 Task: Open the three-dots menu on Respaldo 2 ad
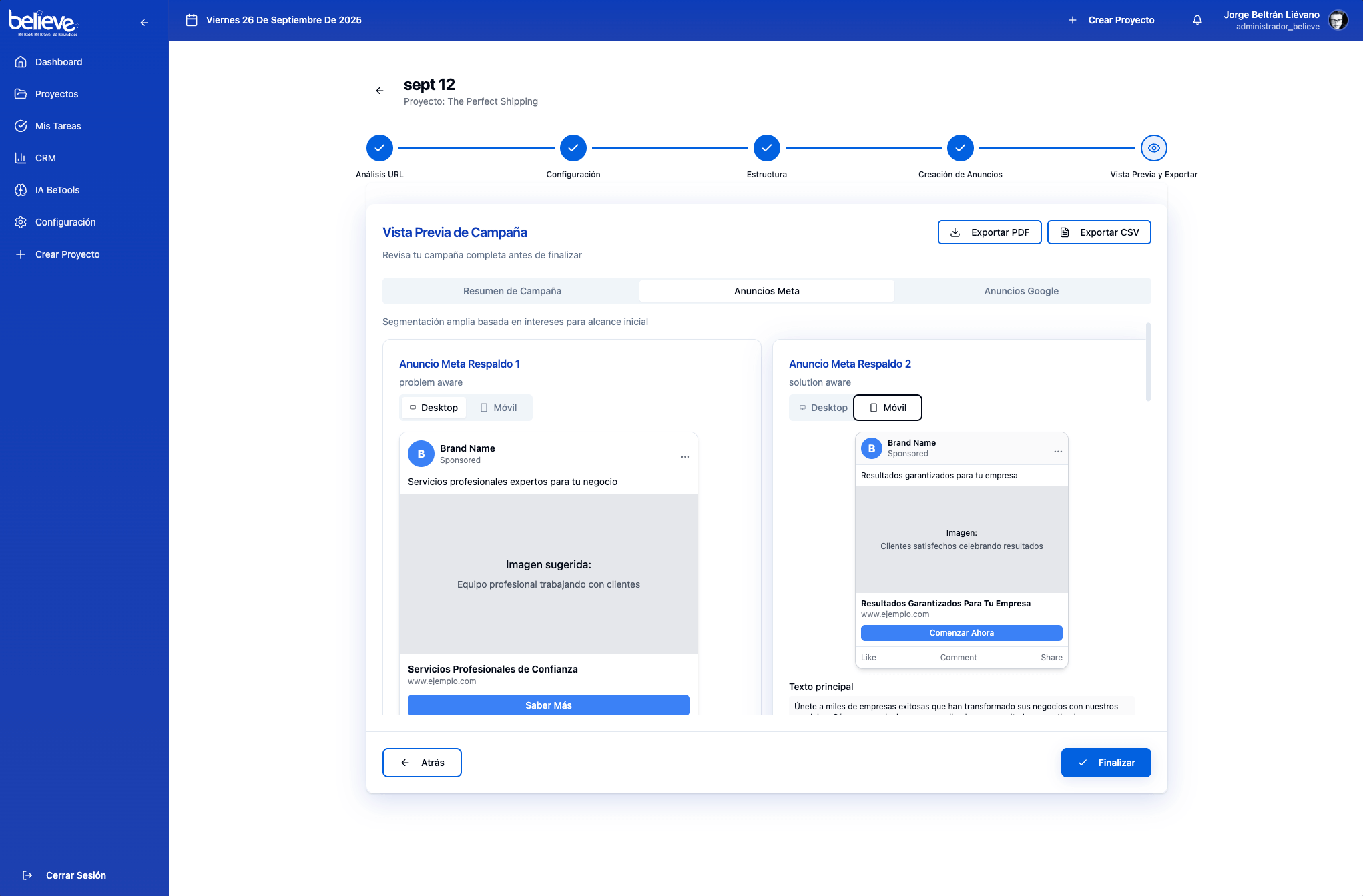1058,452
